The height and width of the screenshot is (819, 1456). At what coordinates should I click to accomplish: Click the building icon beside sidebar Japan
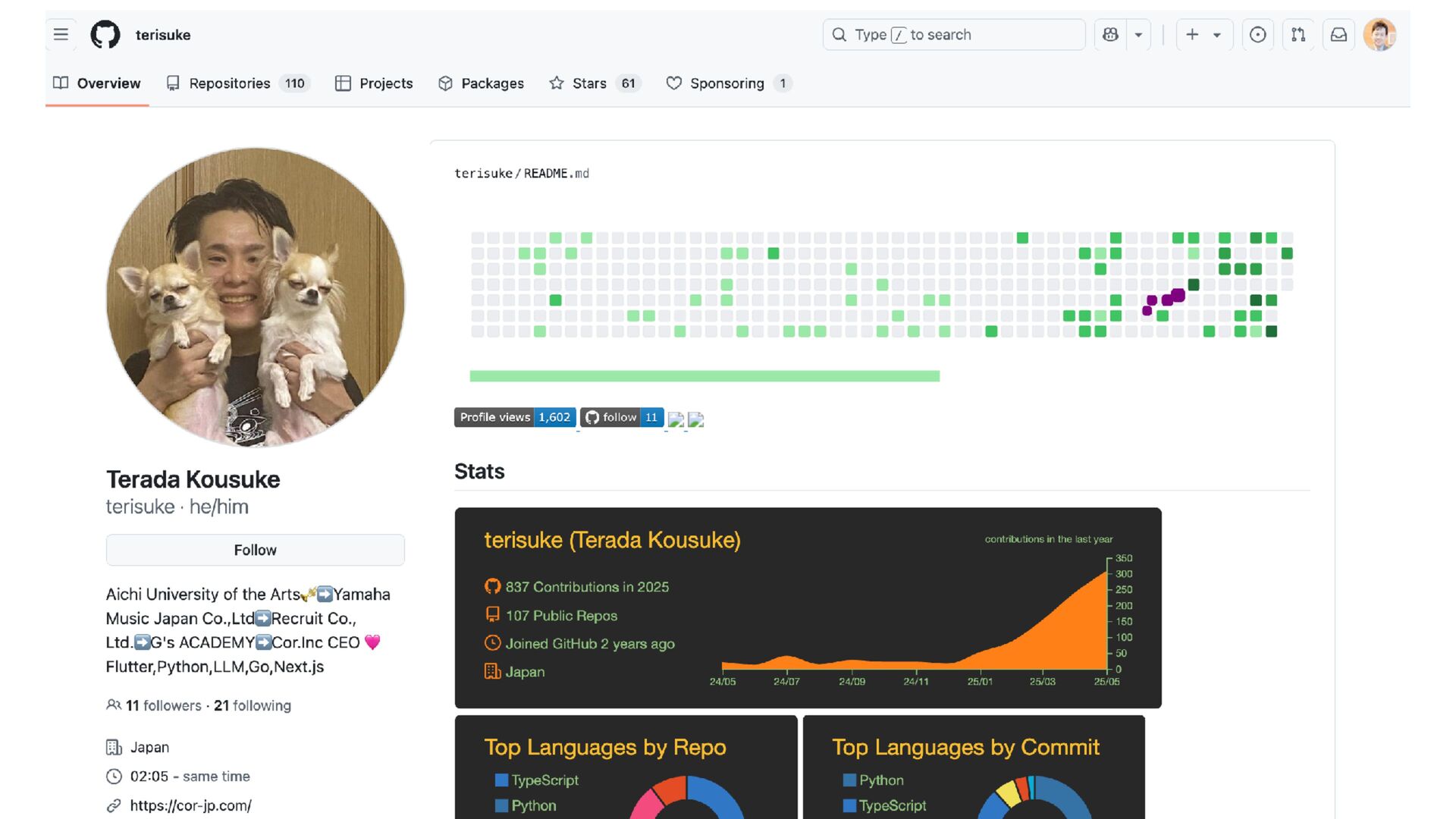tap(114, 748)
